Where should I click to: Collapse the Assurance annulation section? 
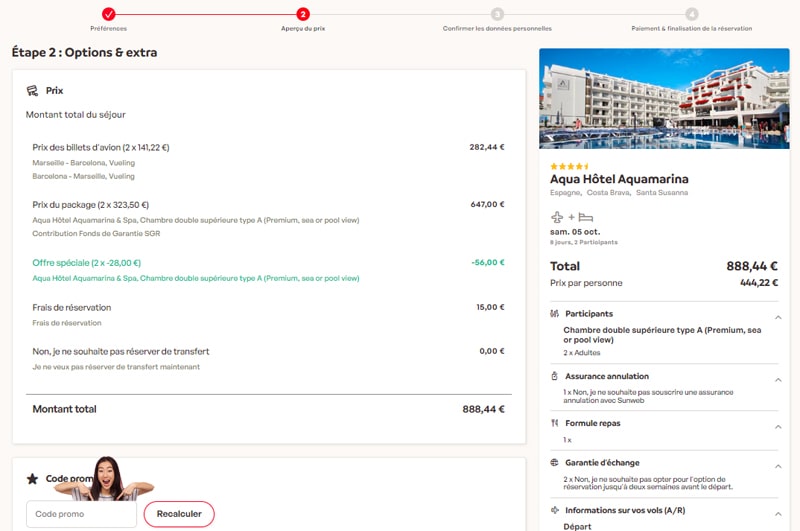coord(778,380)
